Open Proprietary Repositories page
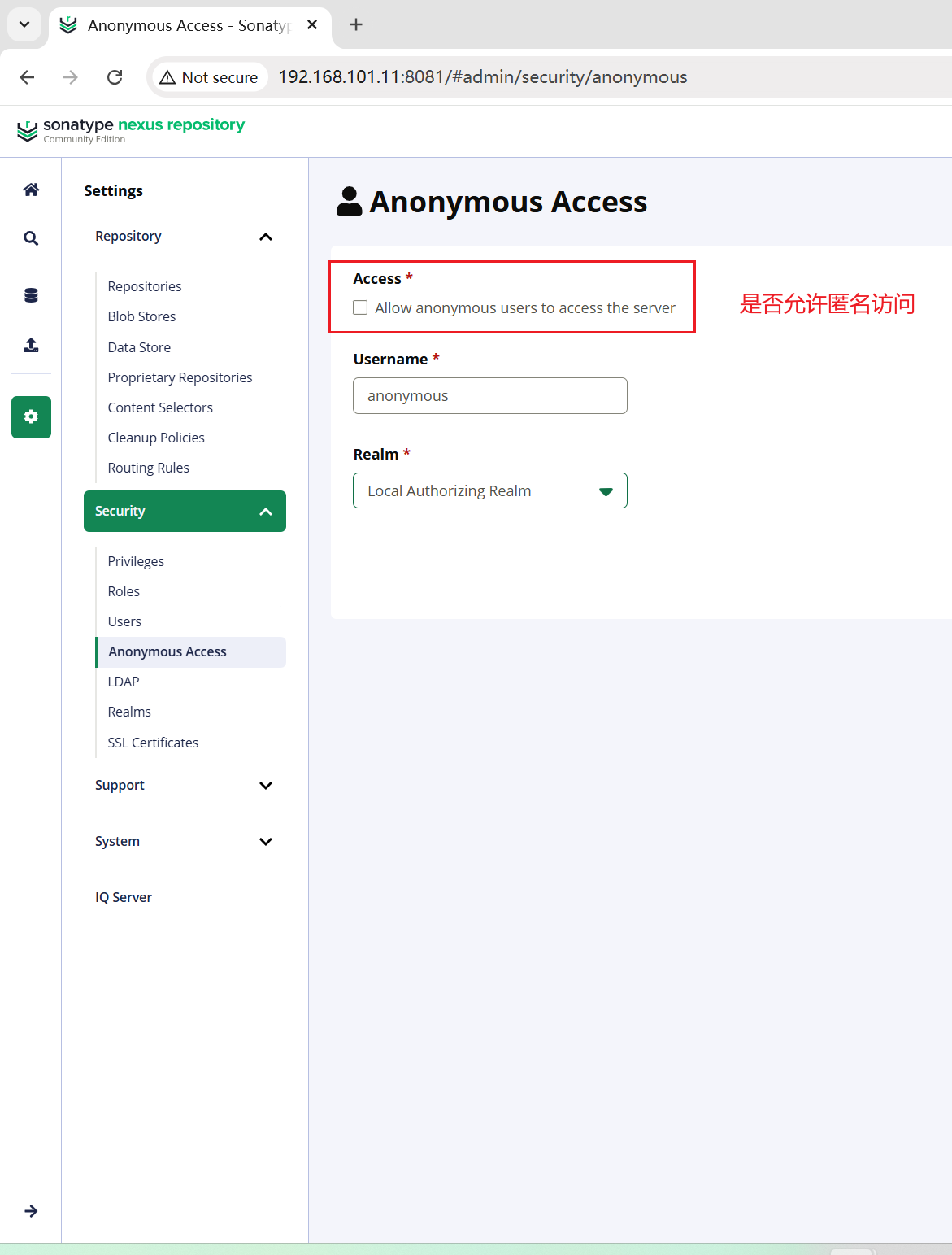The image size is (952, 1255). coord(180,377)
